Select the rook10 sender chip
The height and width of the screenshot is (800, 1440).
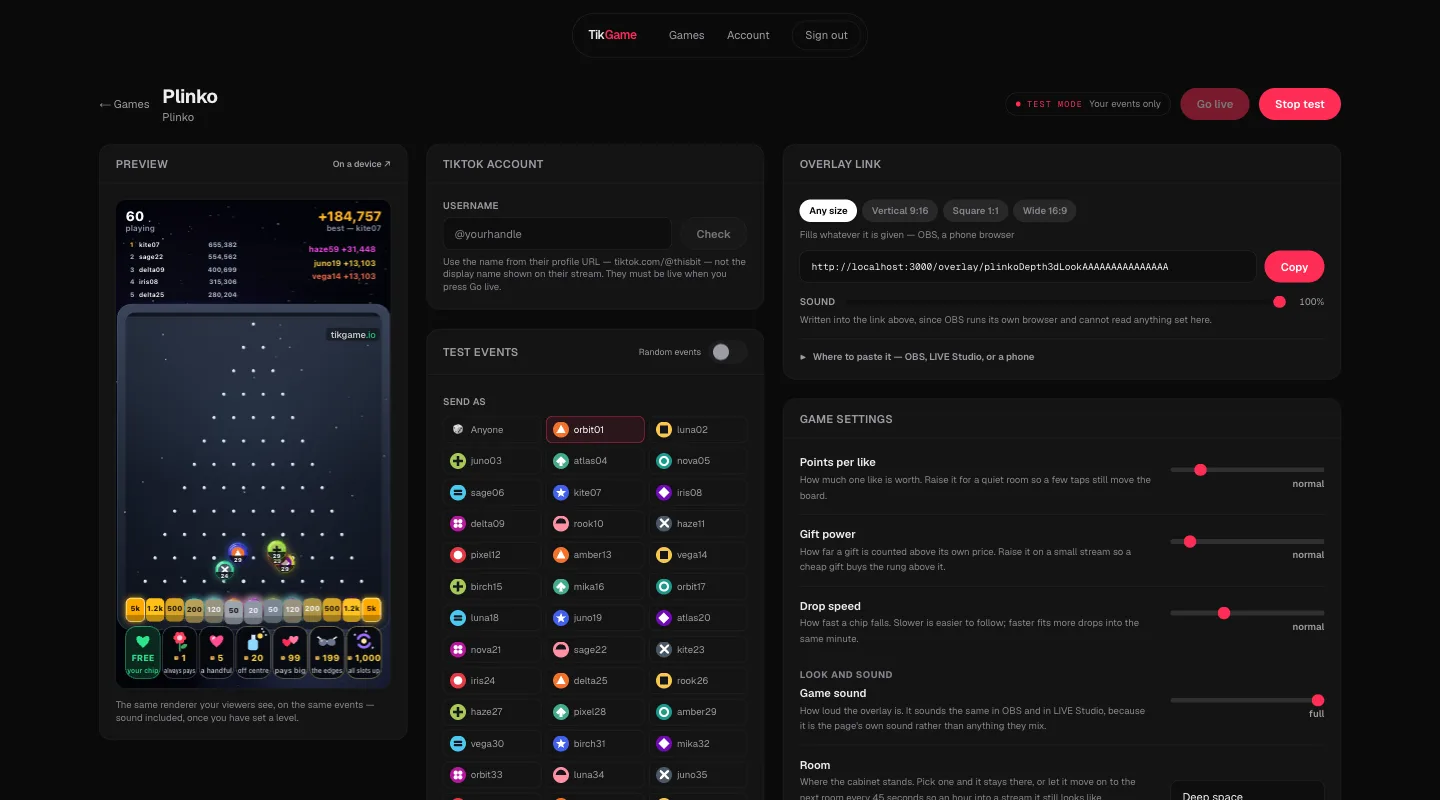pos(595,523)
